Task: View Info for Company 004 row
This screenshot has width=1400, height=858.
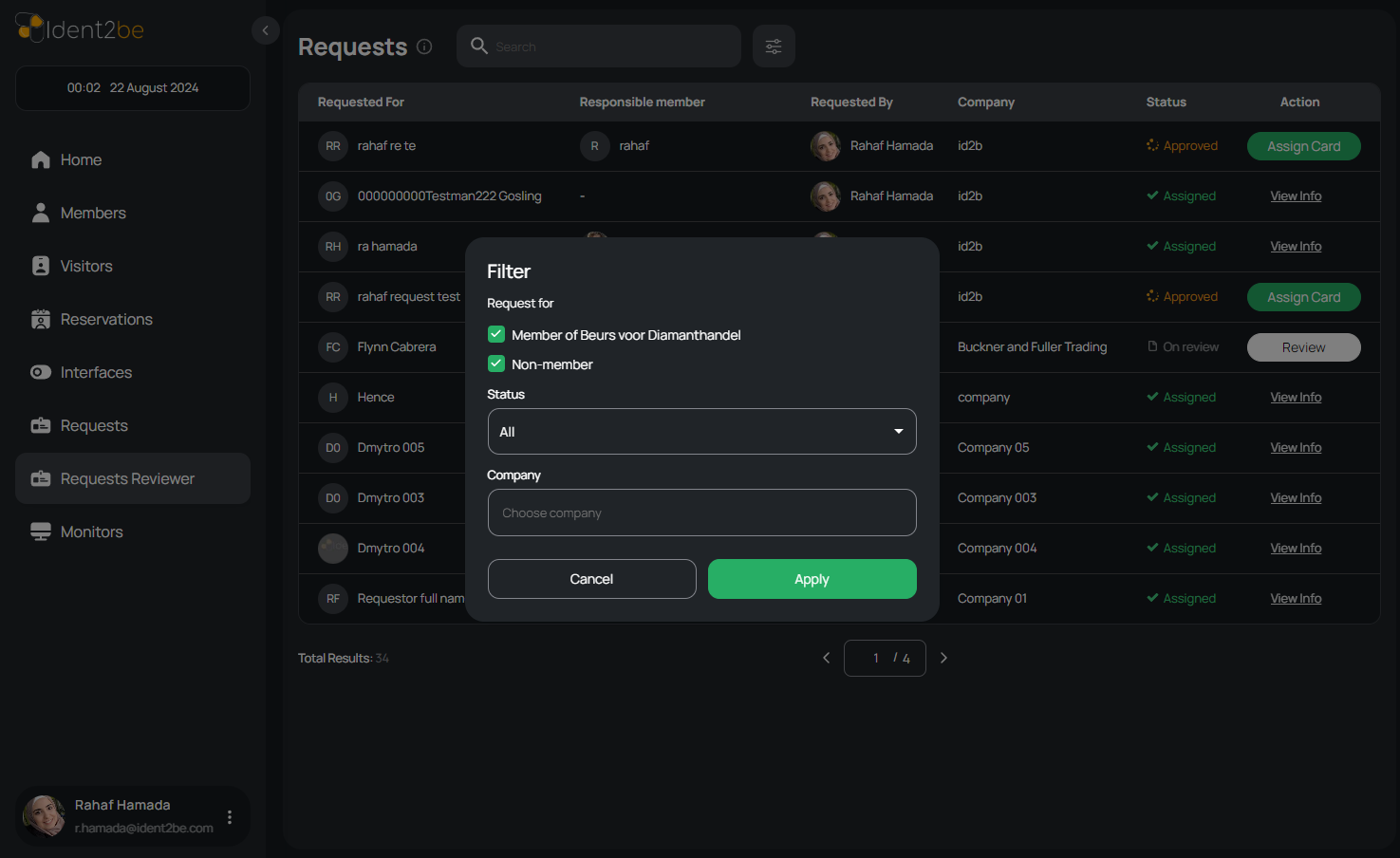Action: click(1296, 549)
